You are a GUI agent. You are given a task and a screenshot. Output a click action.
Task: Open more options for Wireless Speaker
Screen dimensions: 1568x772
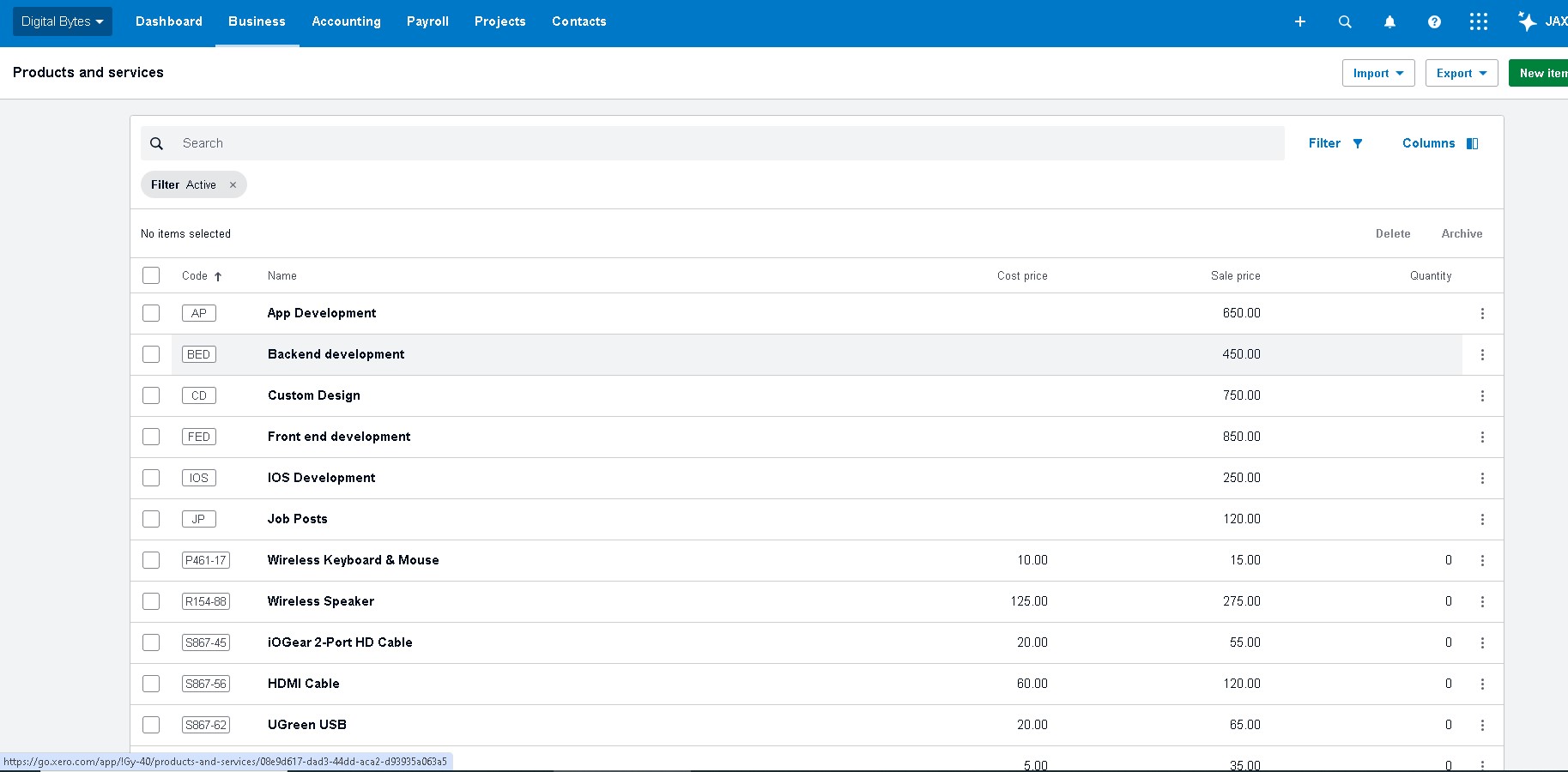click(1482, 601)
